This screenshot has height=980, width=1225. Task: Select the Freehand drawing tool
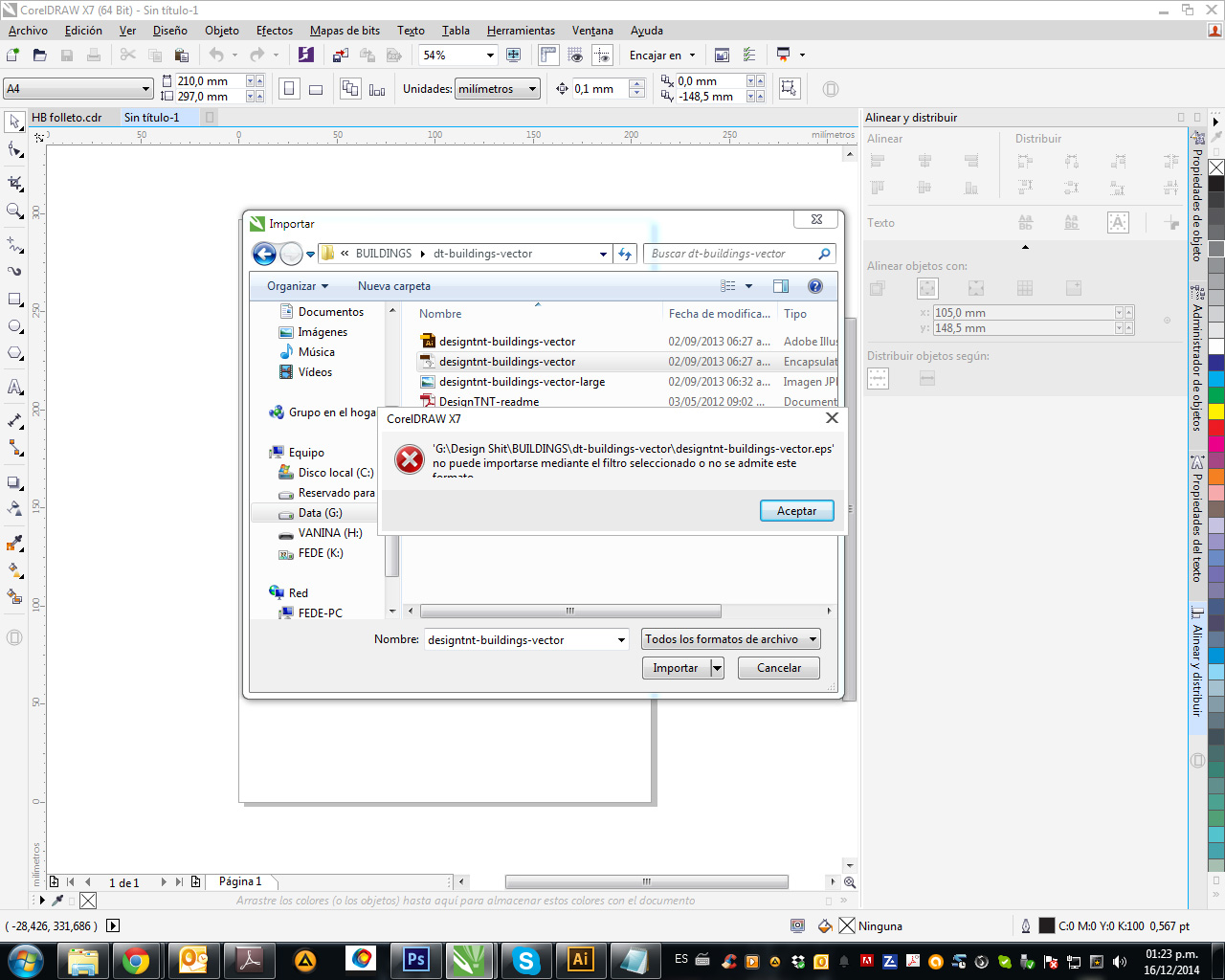(14, 245)
